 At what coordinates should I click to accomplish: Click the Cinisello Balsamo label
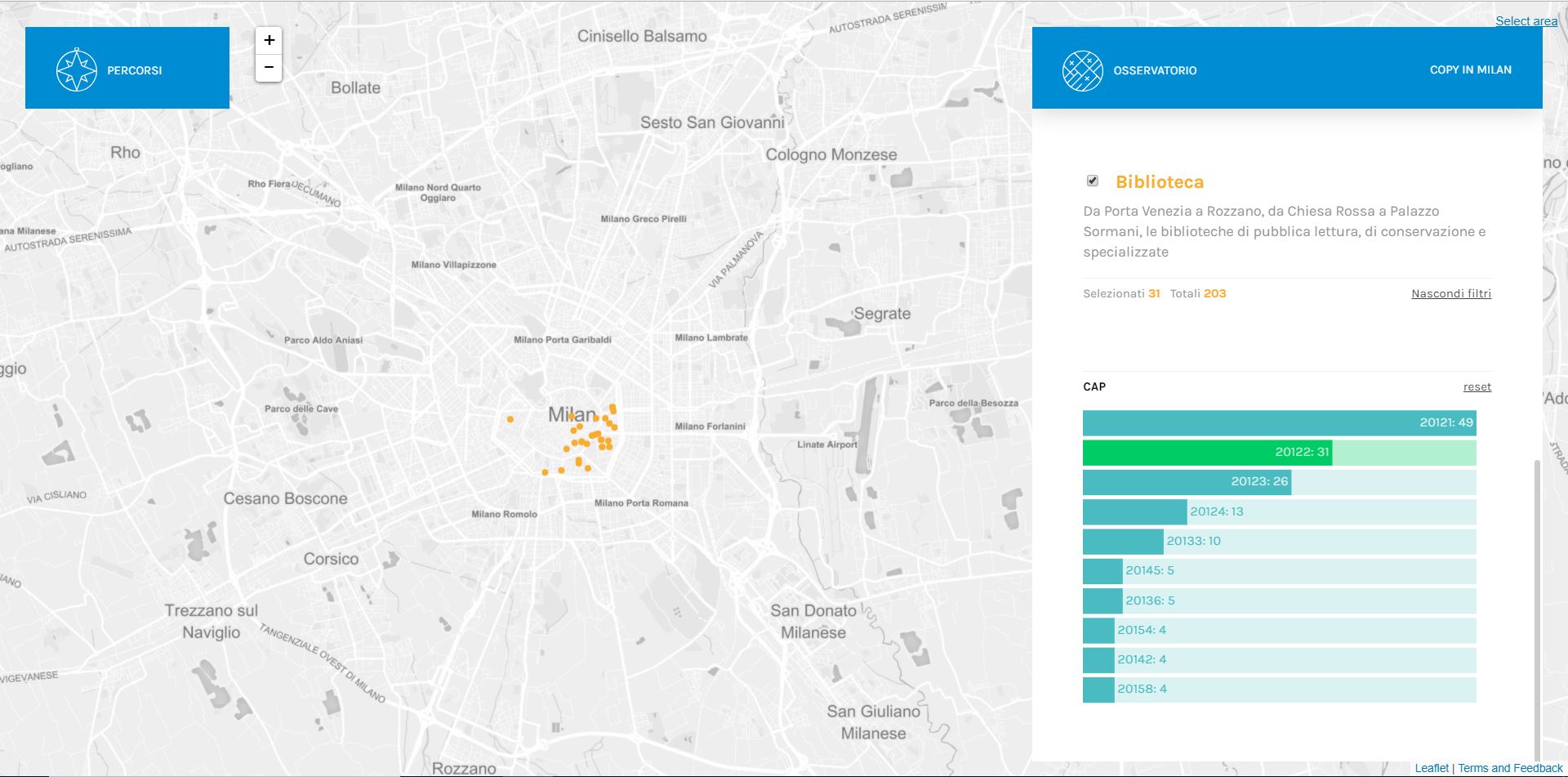(642, 36)
